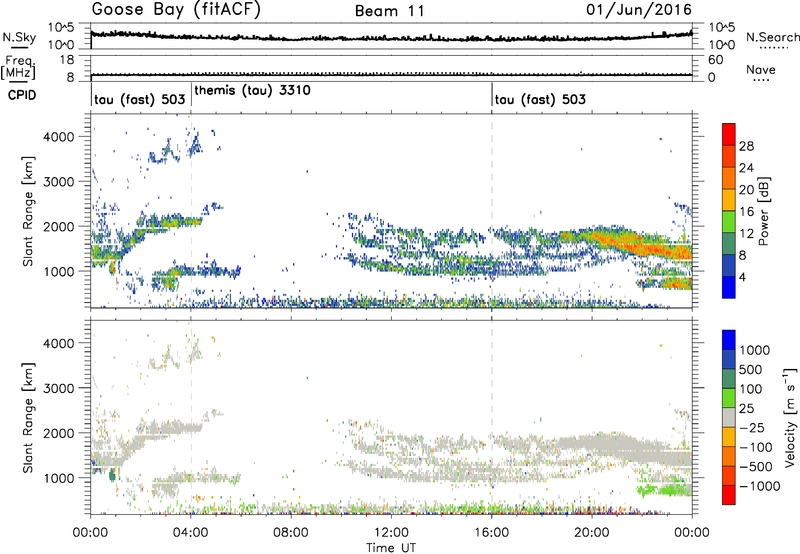Click the dashed 04:00 CPID marker line in velocity panel
The width and height of the screenshot is (800, 554).
point(191,417)
